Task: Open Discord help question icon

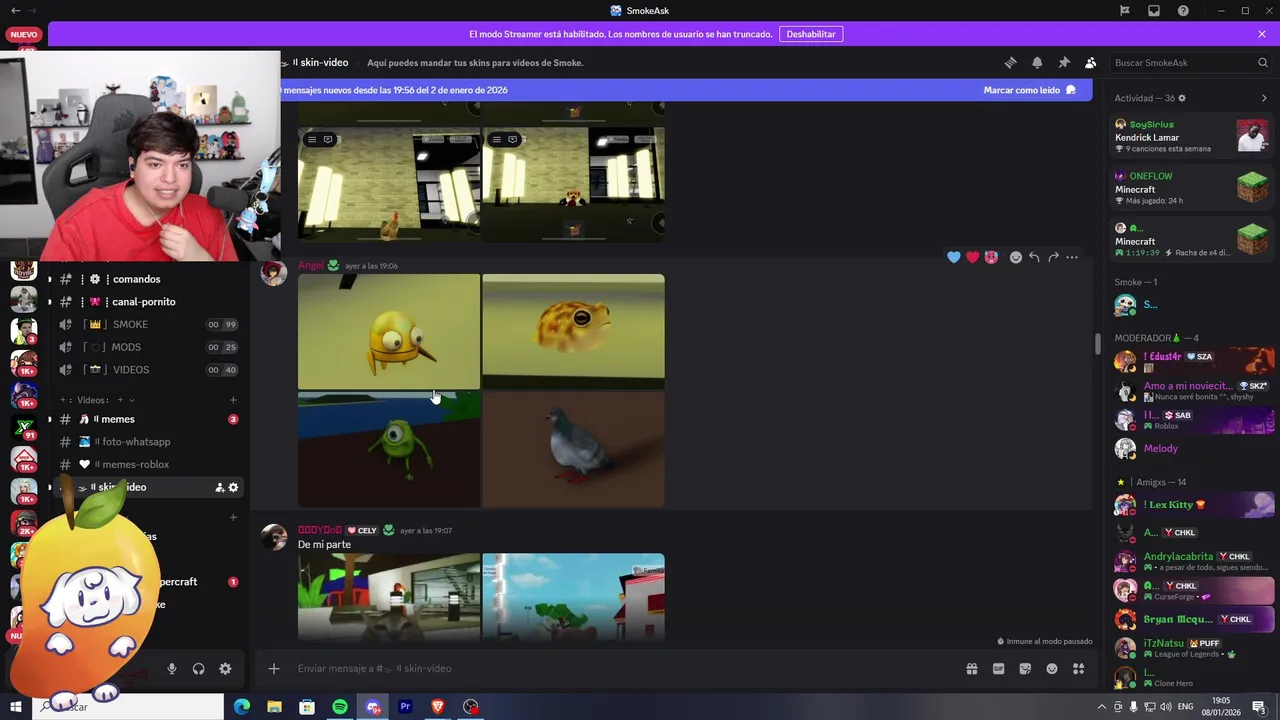Action: click(1183, 11)
